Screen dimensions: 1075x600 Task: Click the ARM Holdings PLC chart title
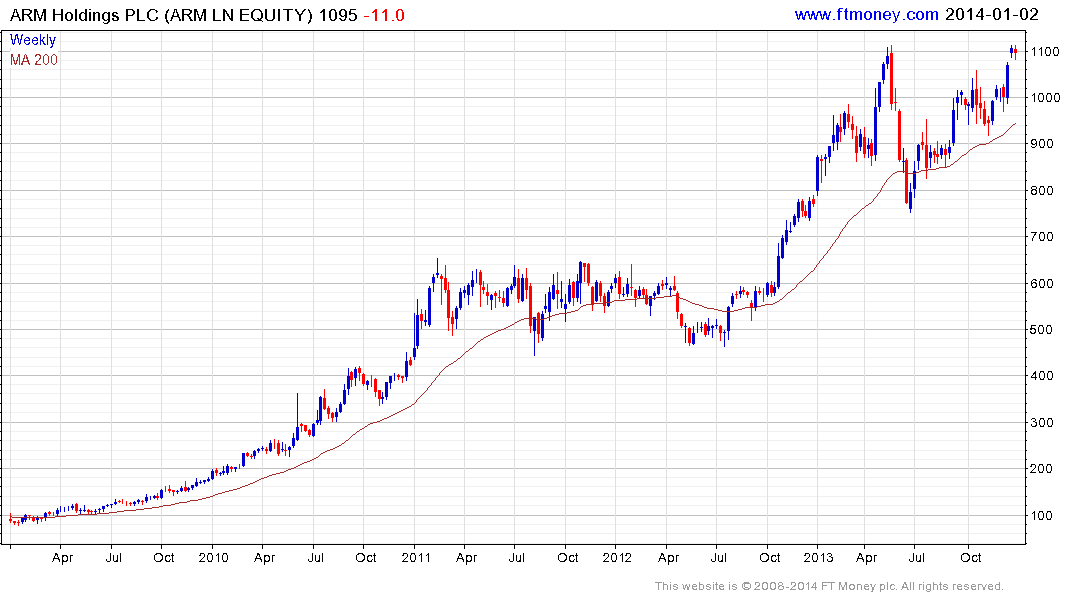(161, 15)
